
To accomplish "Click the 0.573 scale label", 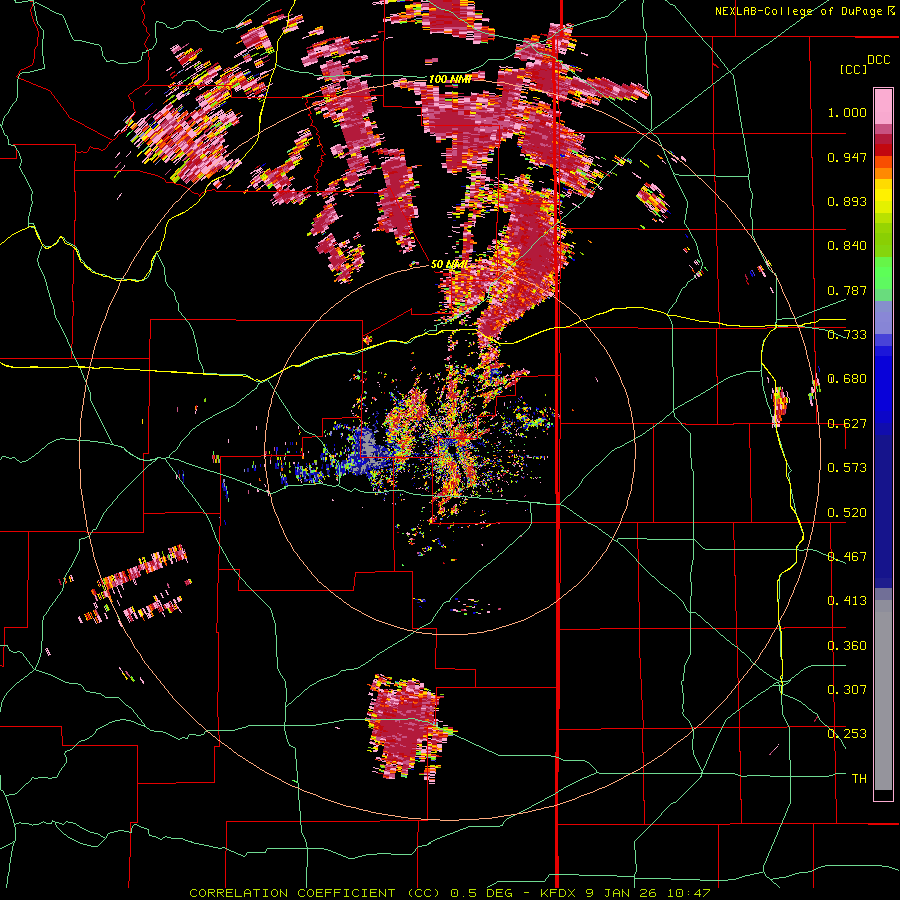I will point(847,468).
